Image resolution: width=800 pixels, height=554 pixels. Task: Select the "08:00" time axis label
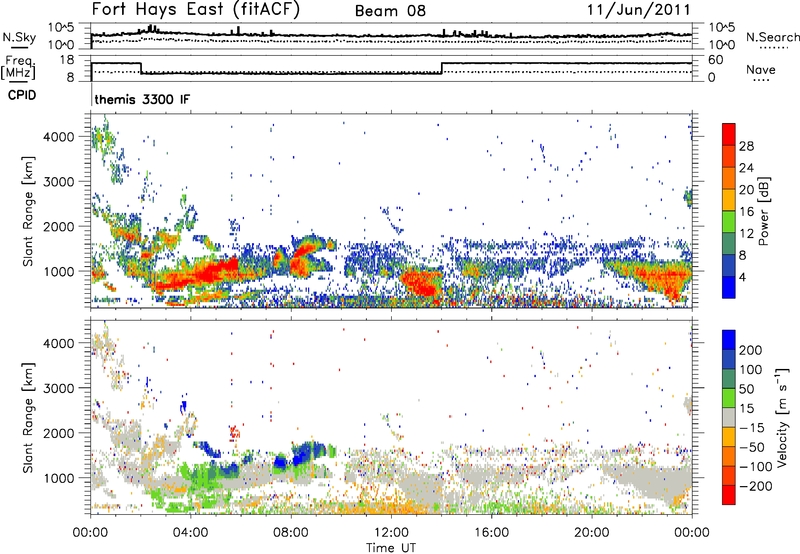(291, 533)
